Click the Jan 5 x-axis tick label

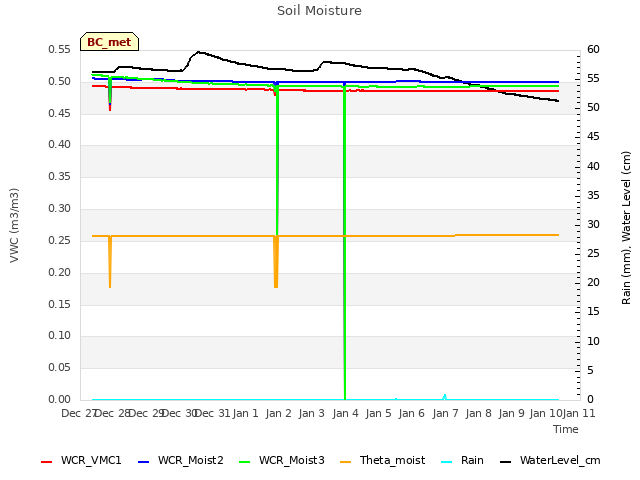(378, 413)
